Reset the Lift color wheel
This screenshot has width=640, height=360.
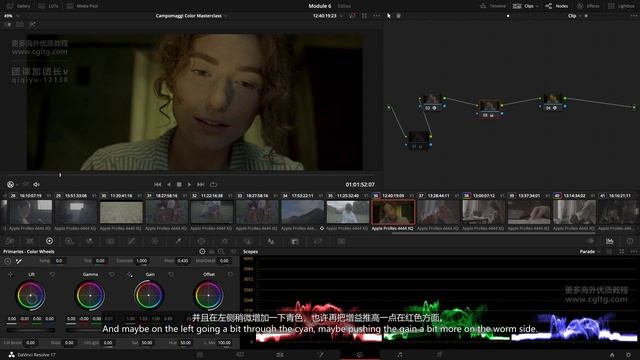52,274
